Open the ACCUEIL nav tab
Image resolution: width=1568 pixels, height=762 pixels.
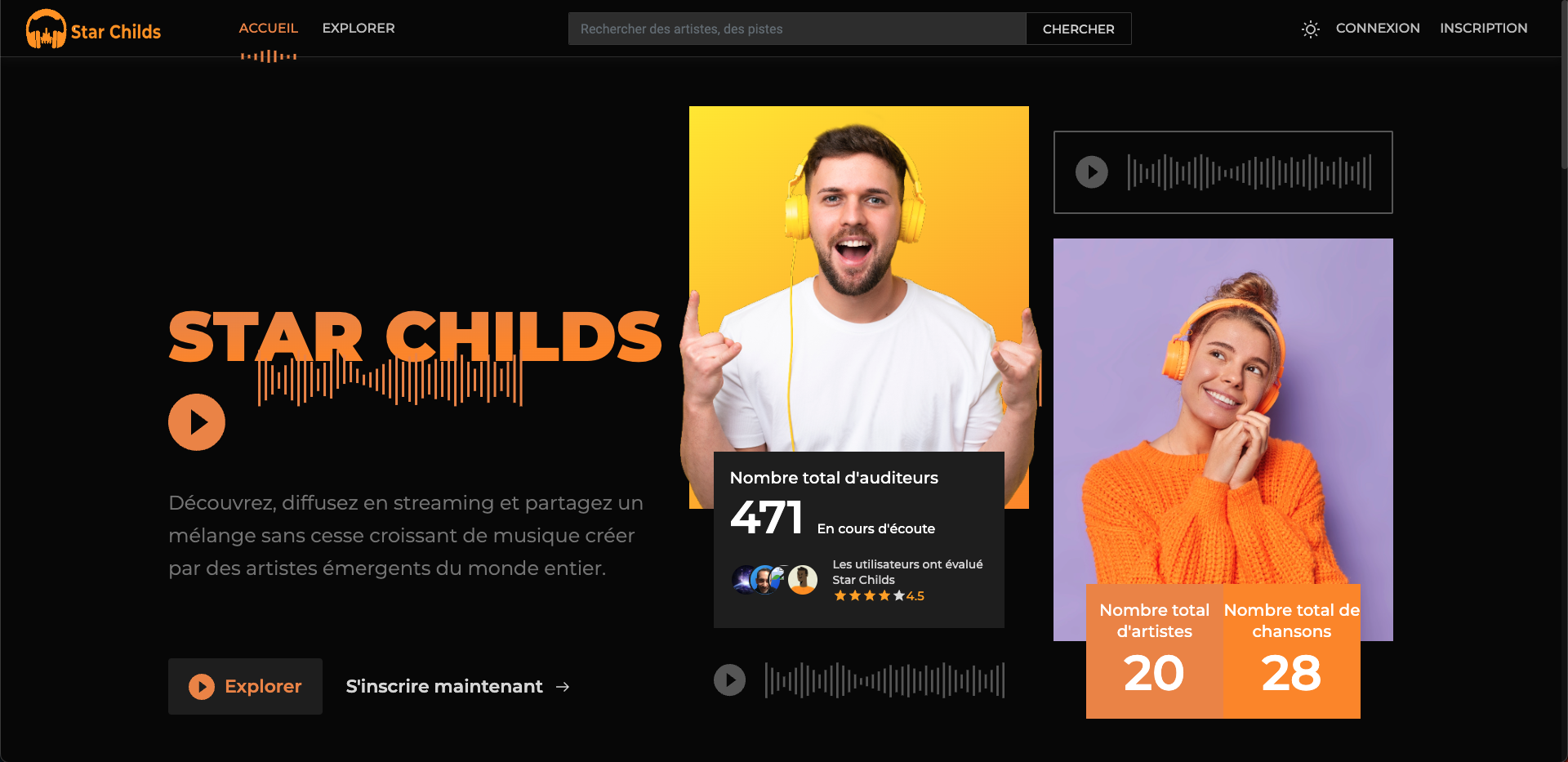(x=269, y=28)
